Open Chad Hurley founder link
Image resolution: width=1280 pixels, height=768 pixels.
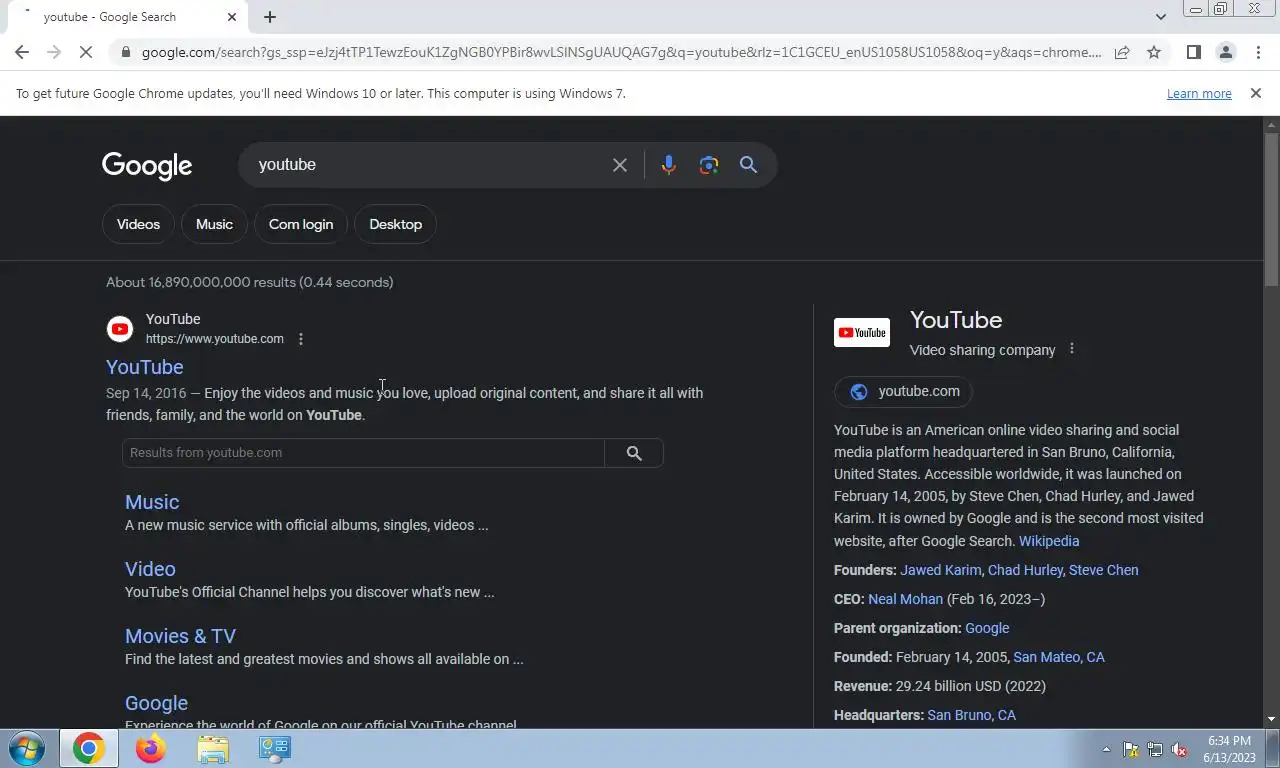click(x=1025, y=570)
